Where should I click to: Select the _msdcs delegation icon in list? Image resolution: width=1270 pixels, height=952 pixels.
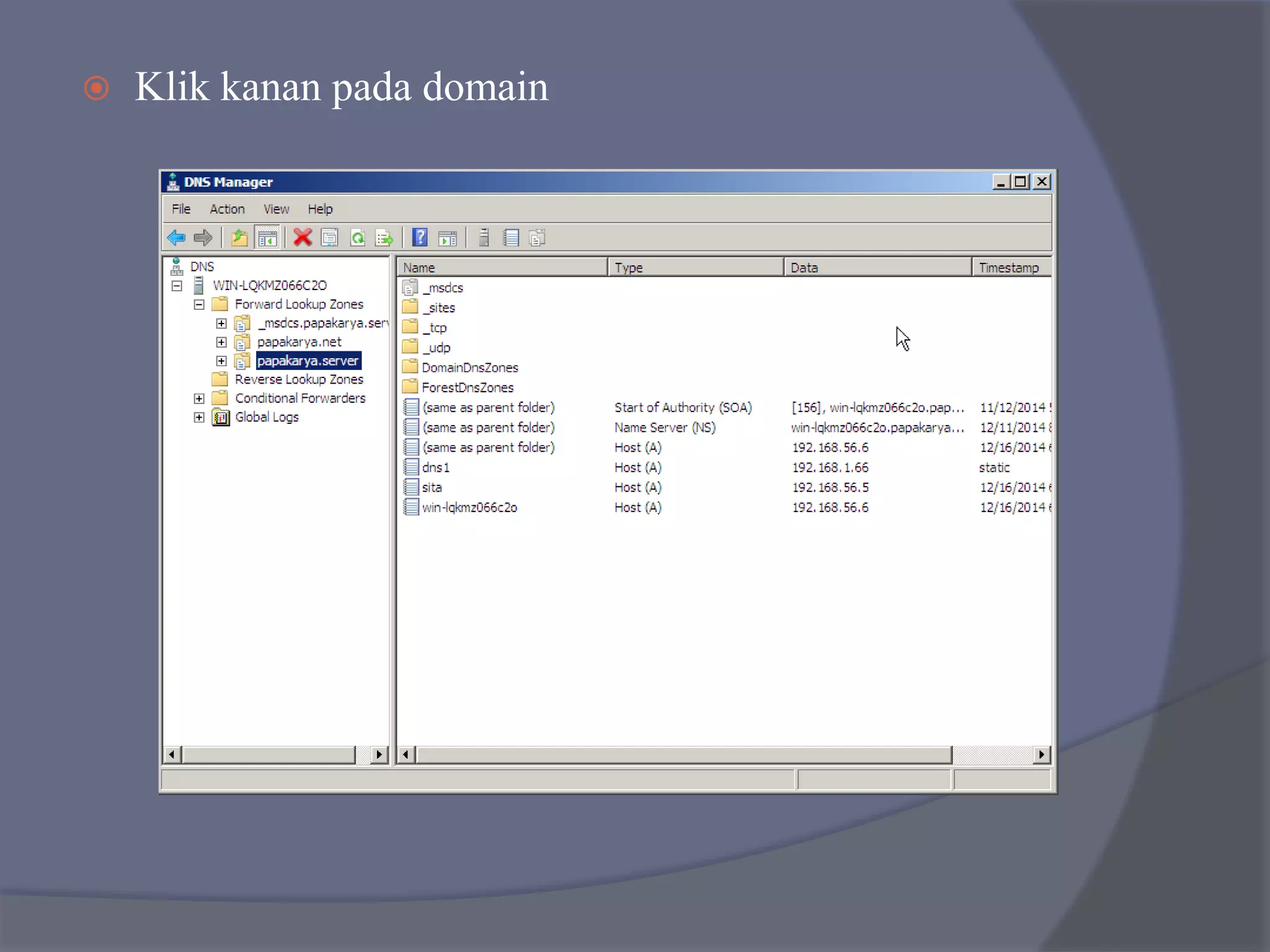click(x=410, y=287)
